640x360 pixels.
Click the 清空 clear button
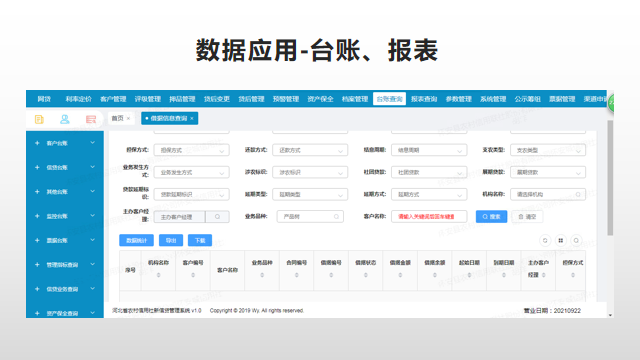coord(527,217)
